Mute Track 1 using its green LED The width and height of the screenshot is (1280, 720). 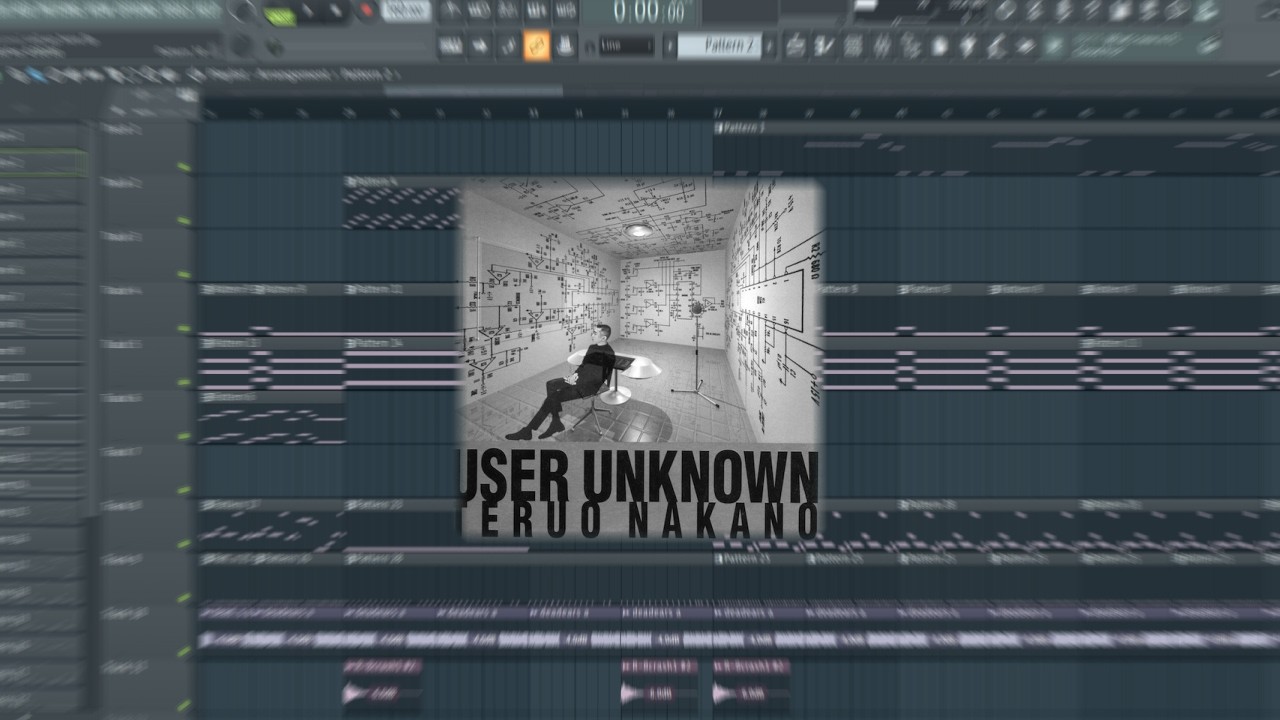(x=184, y=167)
